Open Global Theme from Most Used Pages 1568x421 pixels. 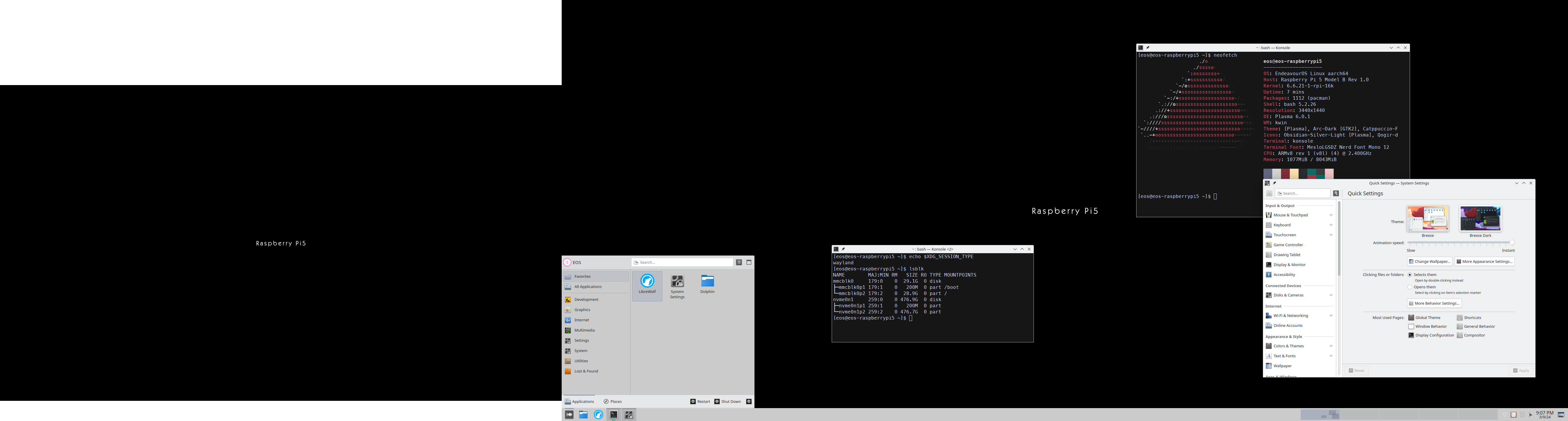pos(1424,318)
